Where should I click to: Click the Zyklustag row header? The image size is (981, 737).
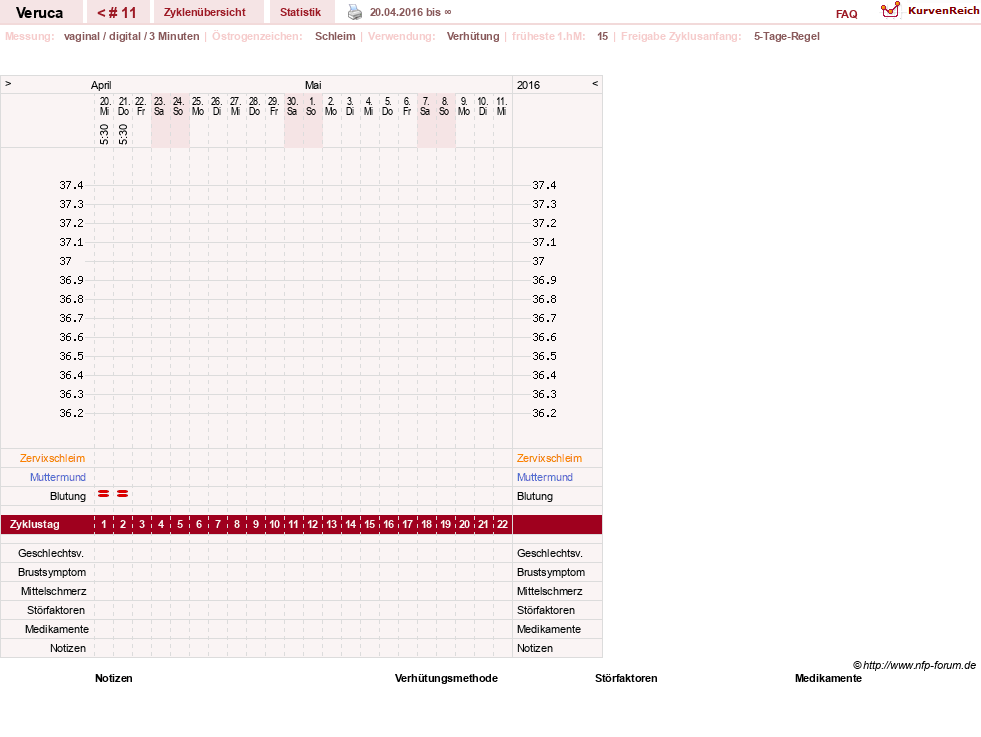pyautogui.click(x=35, y=524)
